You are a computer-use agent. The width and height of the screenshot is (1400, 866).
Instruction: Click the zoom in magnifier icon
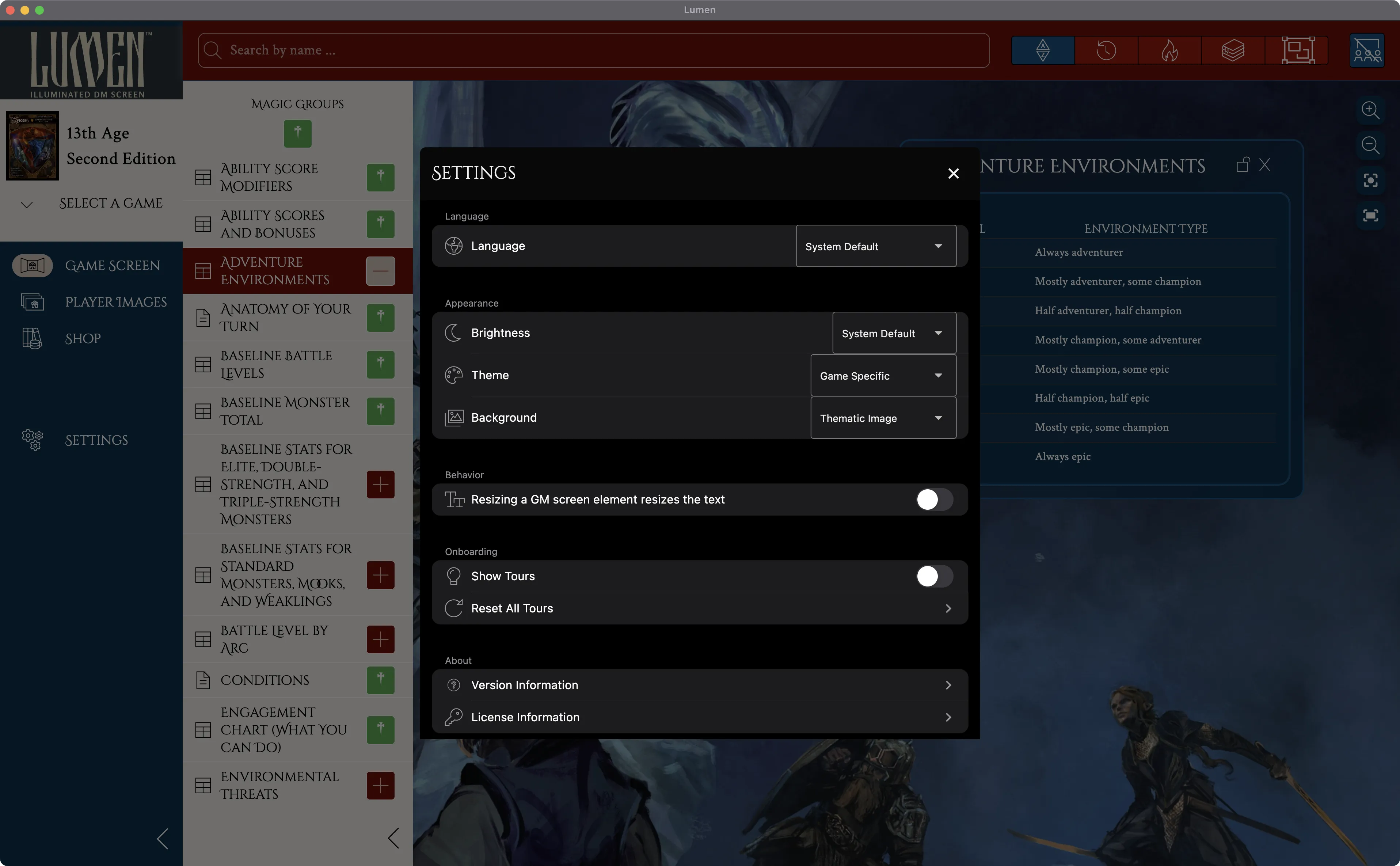[x=1370, y=110]
